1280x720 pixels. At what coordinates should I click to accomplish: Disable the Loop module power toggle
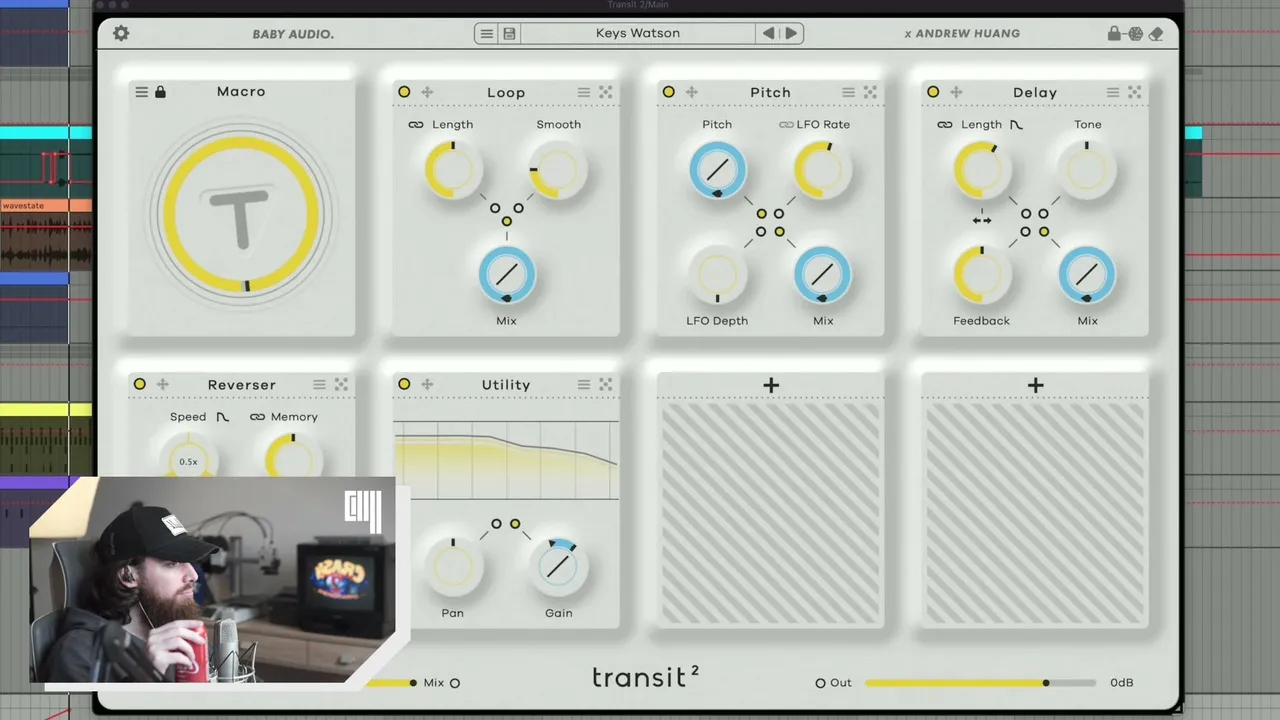click(404, 92)
